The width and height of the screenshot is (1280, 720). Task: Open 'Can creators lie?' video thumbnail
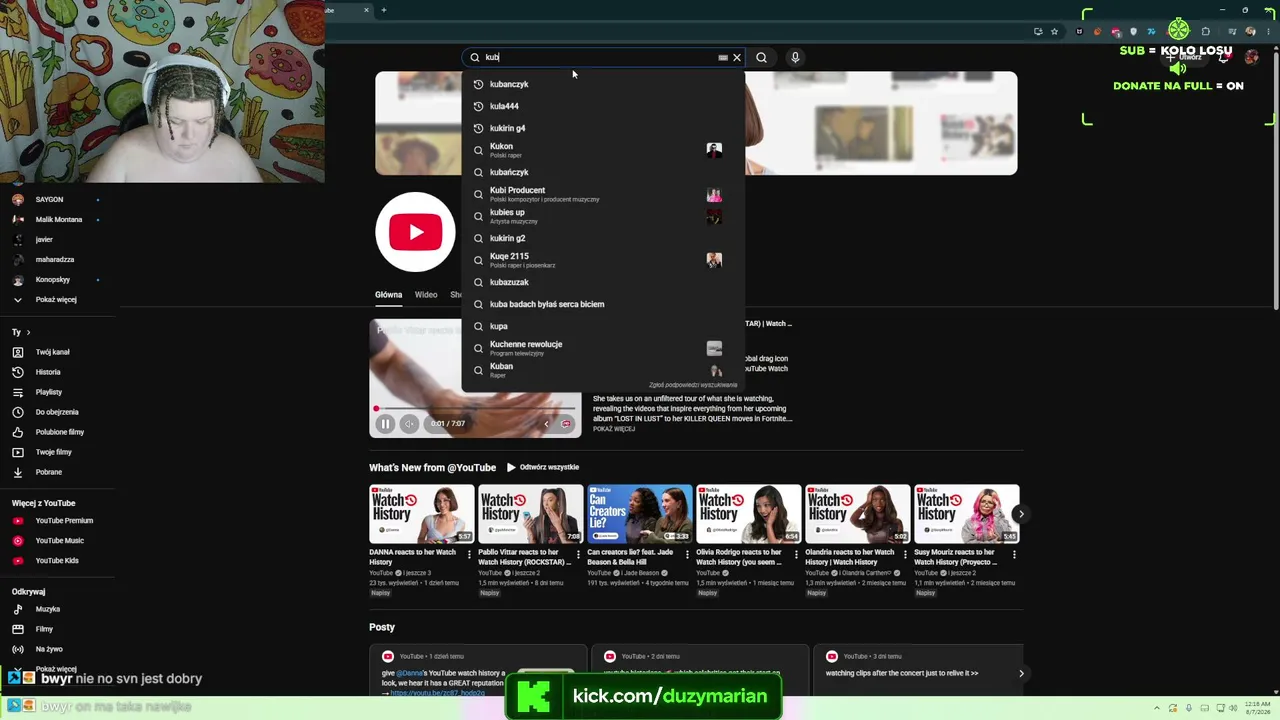tap(639, 514)
